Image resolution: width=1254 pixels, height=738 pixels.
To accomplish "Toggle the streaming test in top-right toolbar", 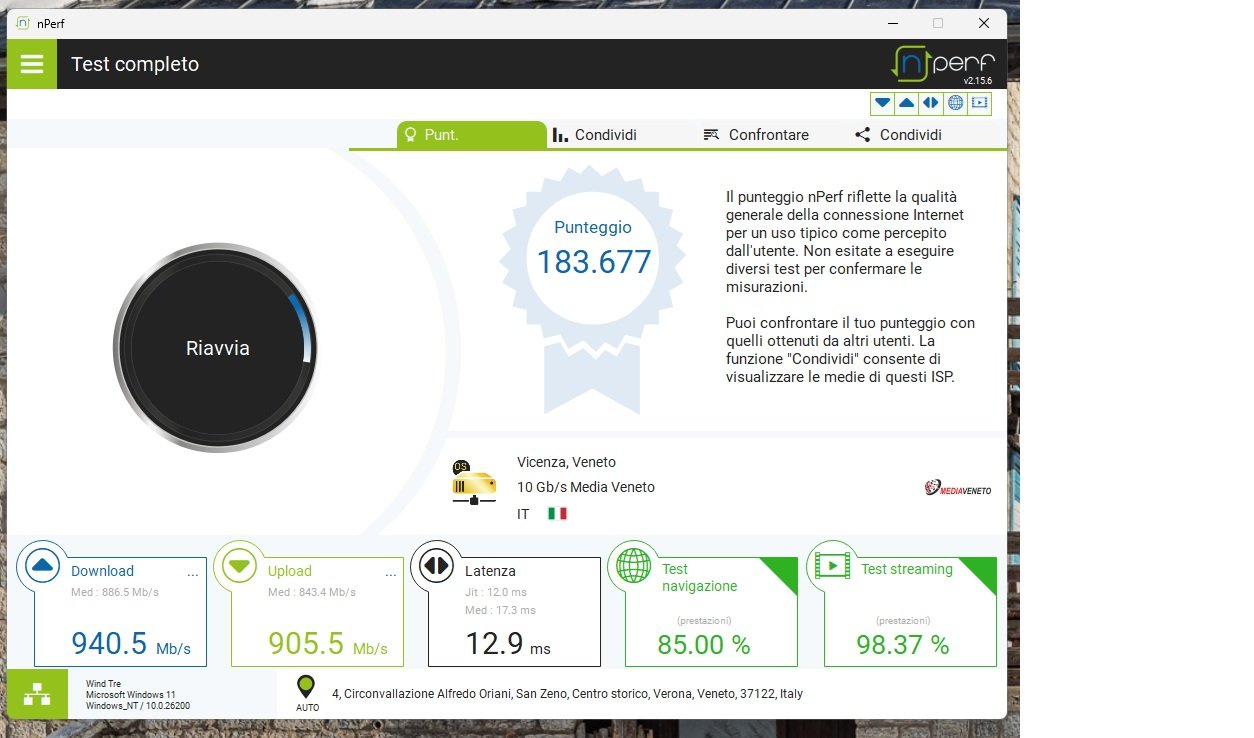I will 979,103.
